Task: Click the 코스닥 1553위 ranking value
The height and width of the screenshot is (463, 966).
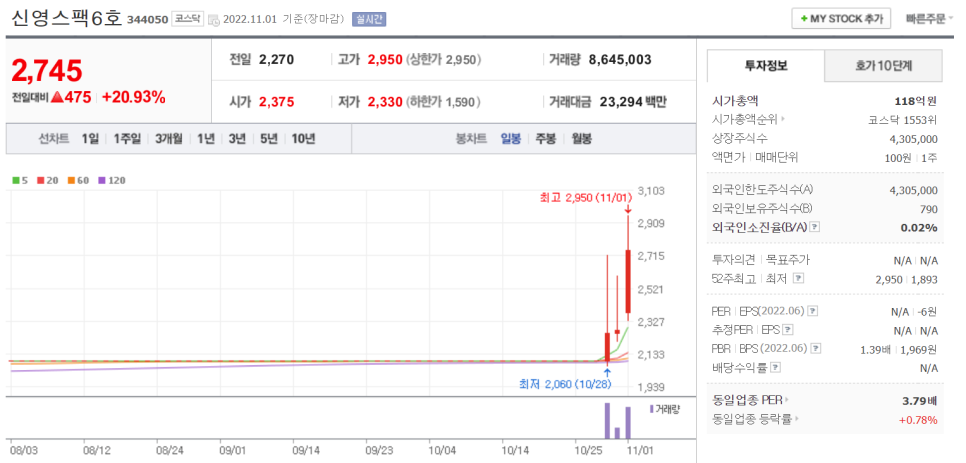Action: click(903, 119)
